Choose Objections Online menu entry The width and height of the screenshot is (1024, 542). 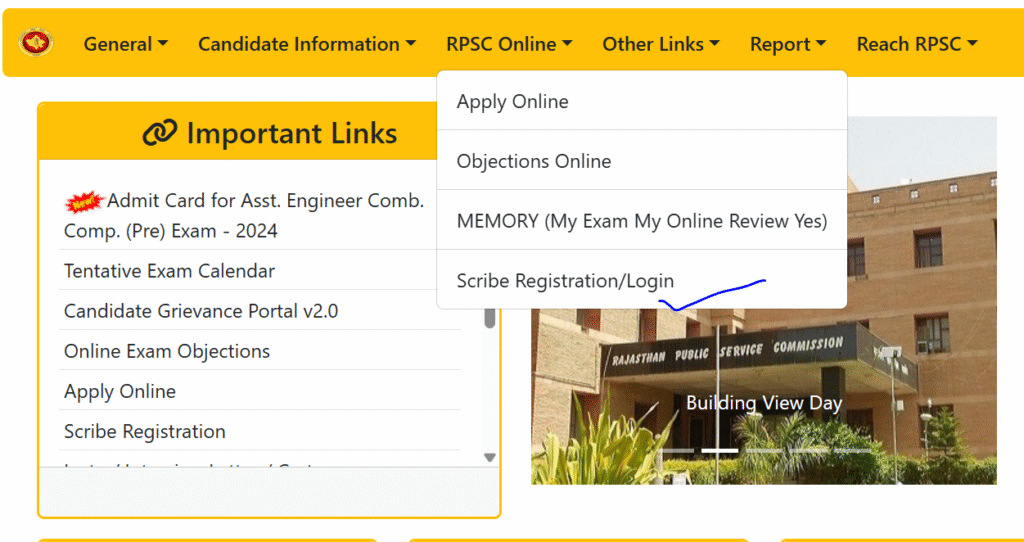(533, 162)
